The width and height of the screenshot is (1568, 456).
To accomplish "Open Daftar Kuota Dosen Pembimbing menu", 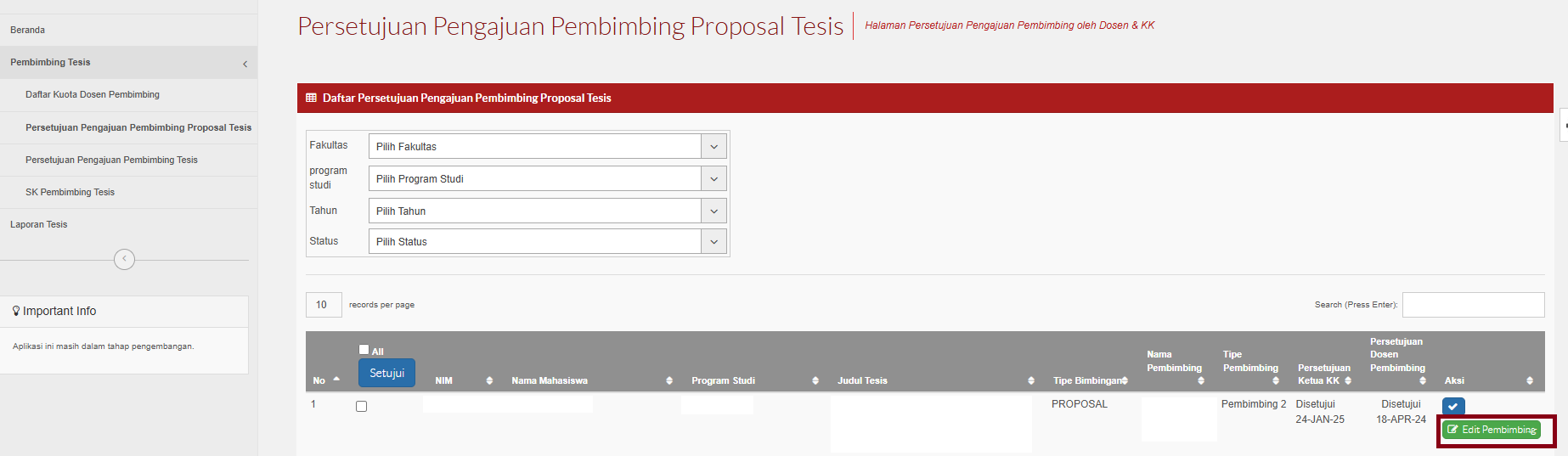I will point(93,94).
